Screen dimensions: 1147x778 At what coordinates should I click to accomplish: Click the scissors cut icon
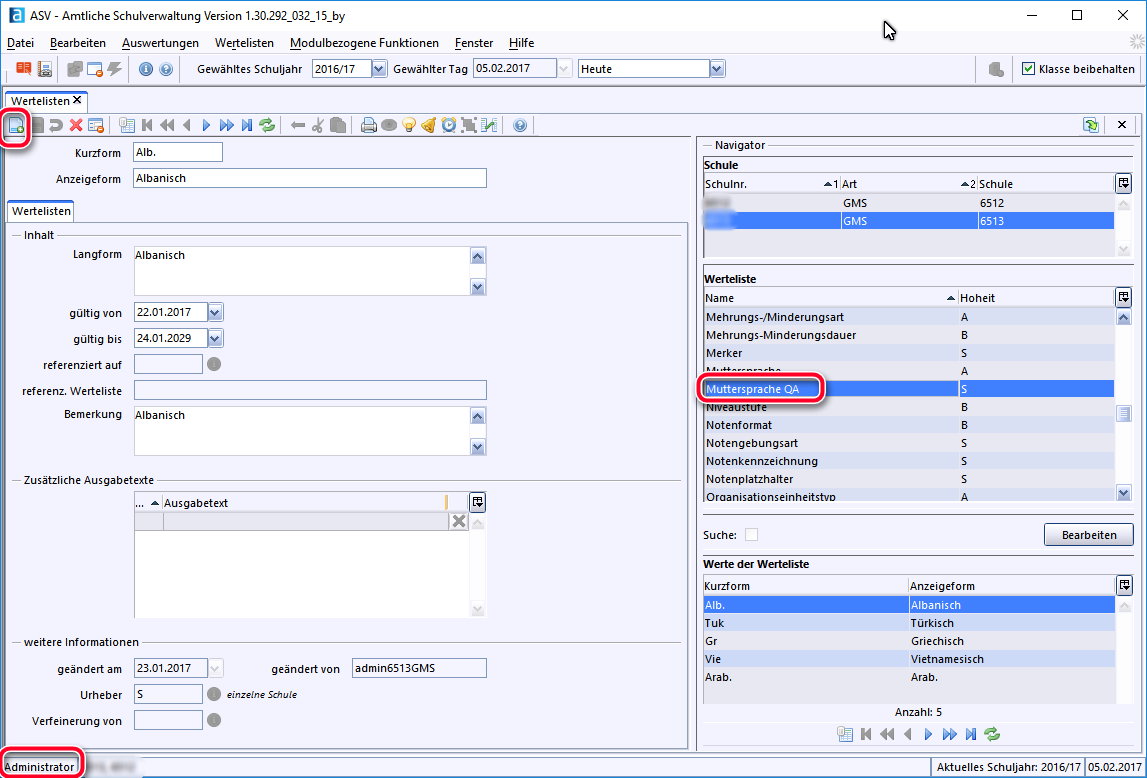(x=317, y=126)
